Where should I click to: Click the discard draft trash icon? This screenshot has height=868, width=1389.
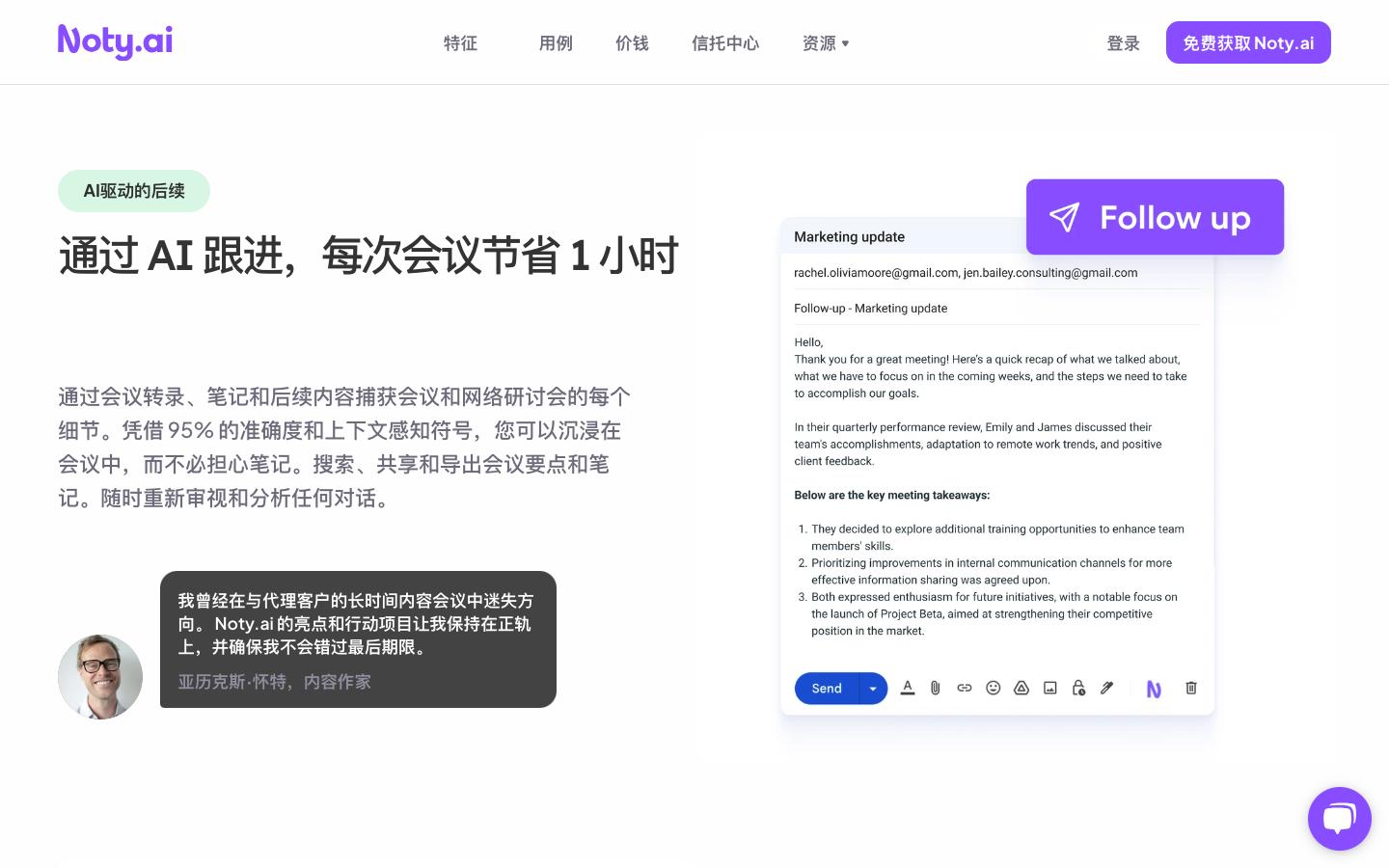pos(1191,688)
